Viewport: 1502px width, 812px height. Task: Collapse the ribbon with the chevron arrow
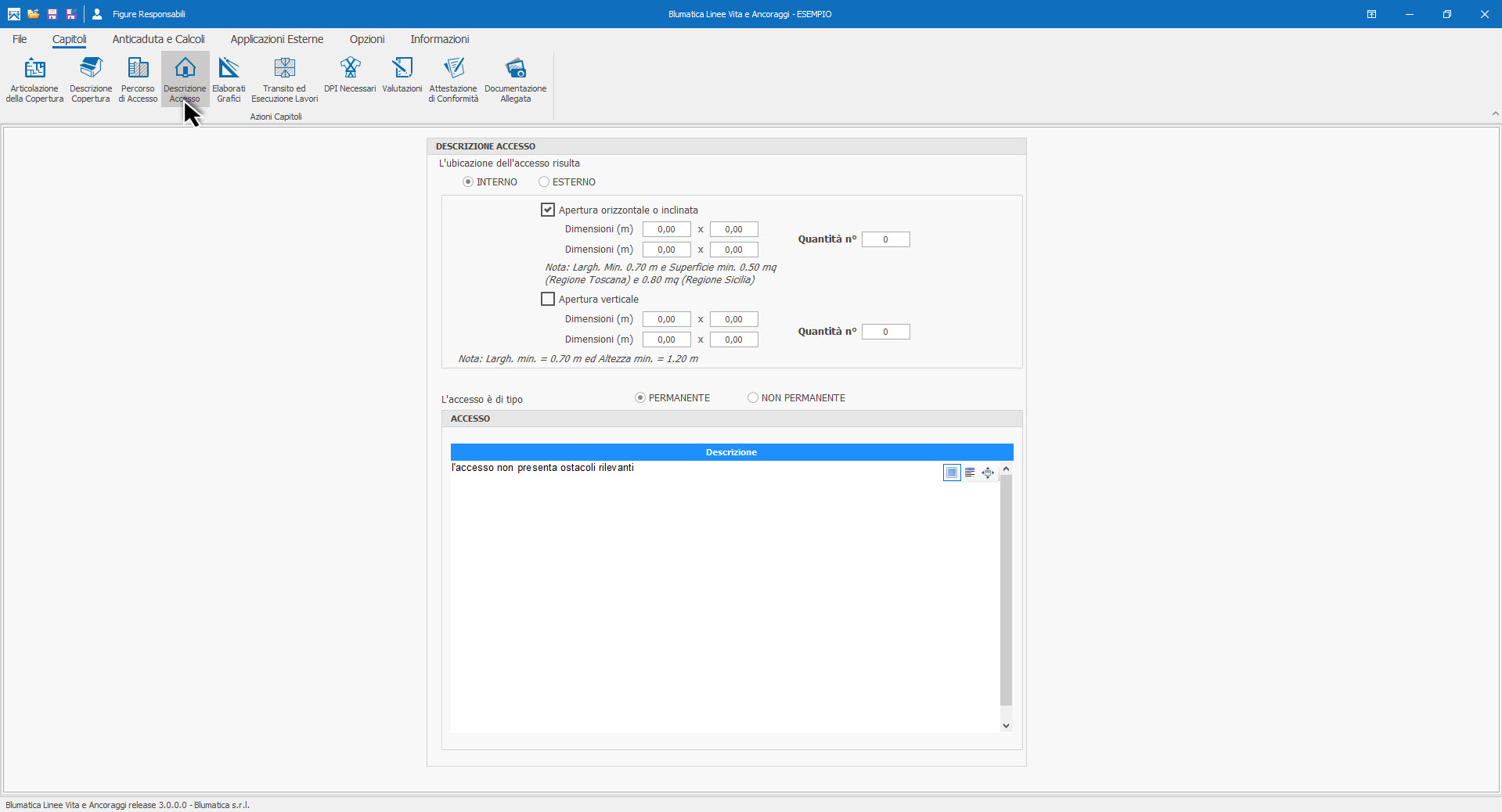pos(1495,113)
